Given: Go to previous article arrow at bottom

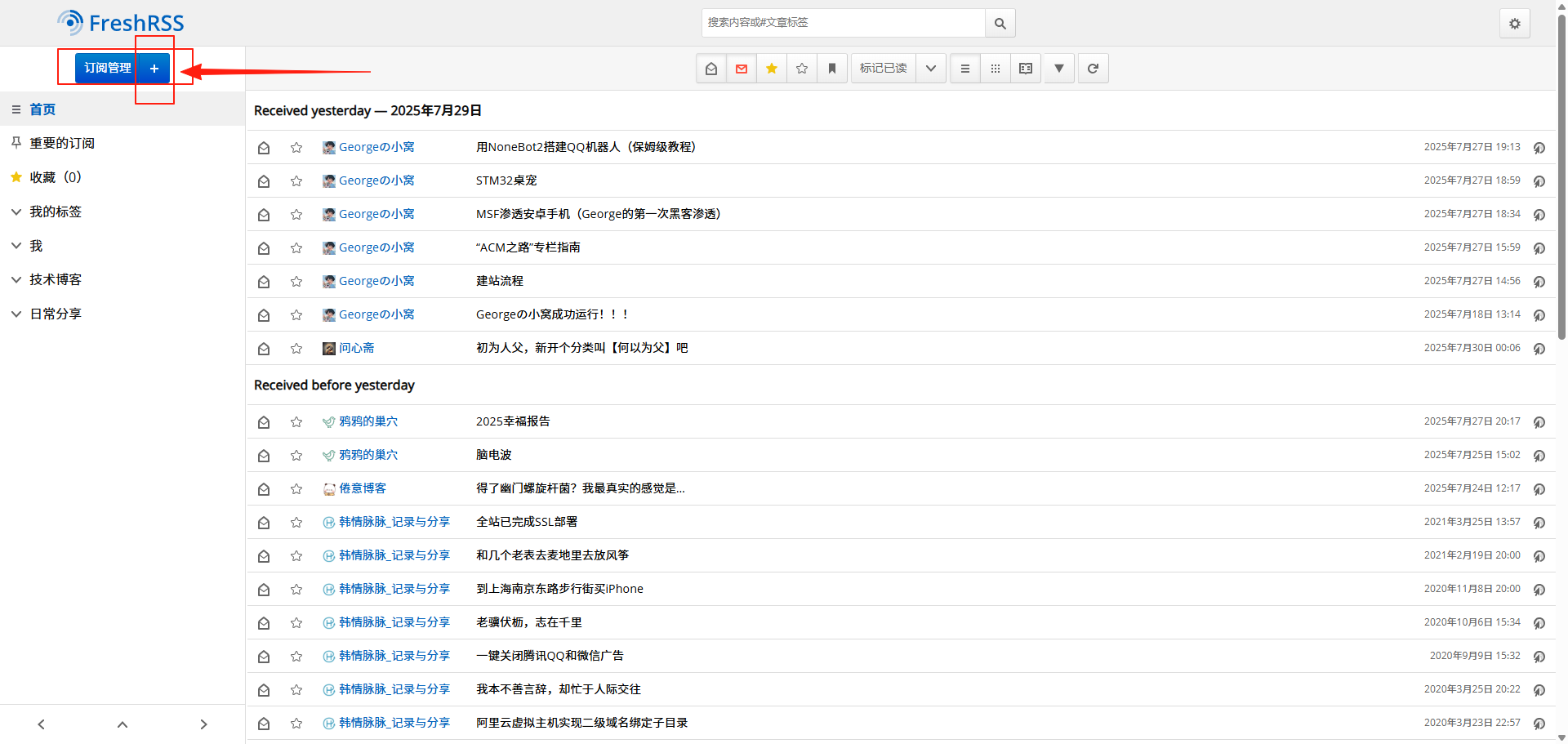Looking at the screenshot, I should click(41, 724).
